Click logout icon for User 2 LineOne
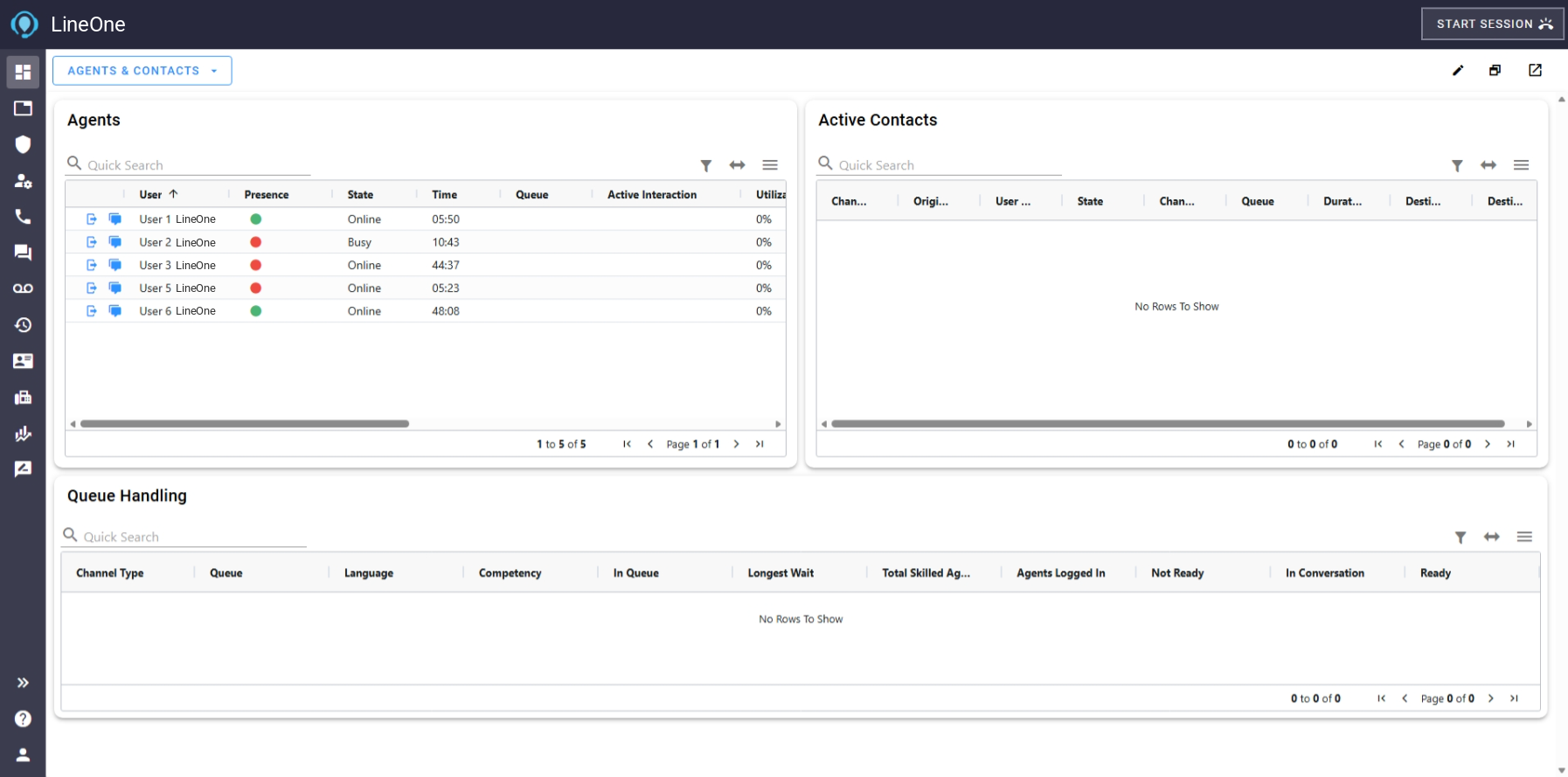This screenshot has width=1568, height=777. click(92, 242)
